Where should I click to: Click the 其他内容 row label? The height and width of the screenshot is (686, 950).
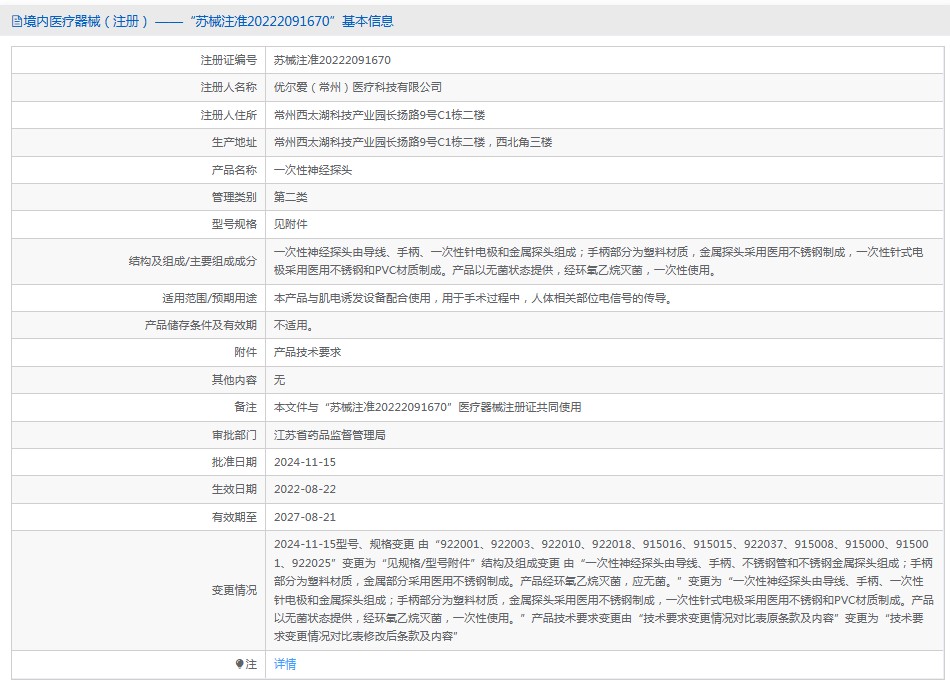click(x=234, y=380)
